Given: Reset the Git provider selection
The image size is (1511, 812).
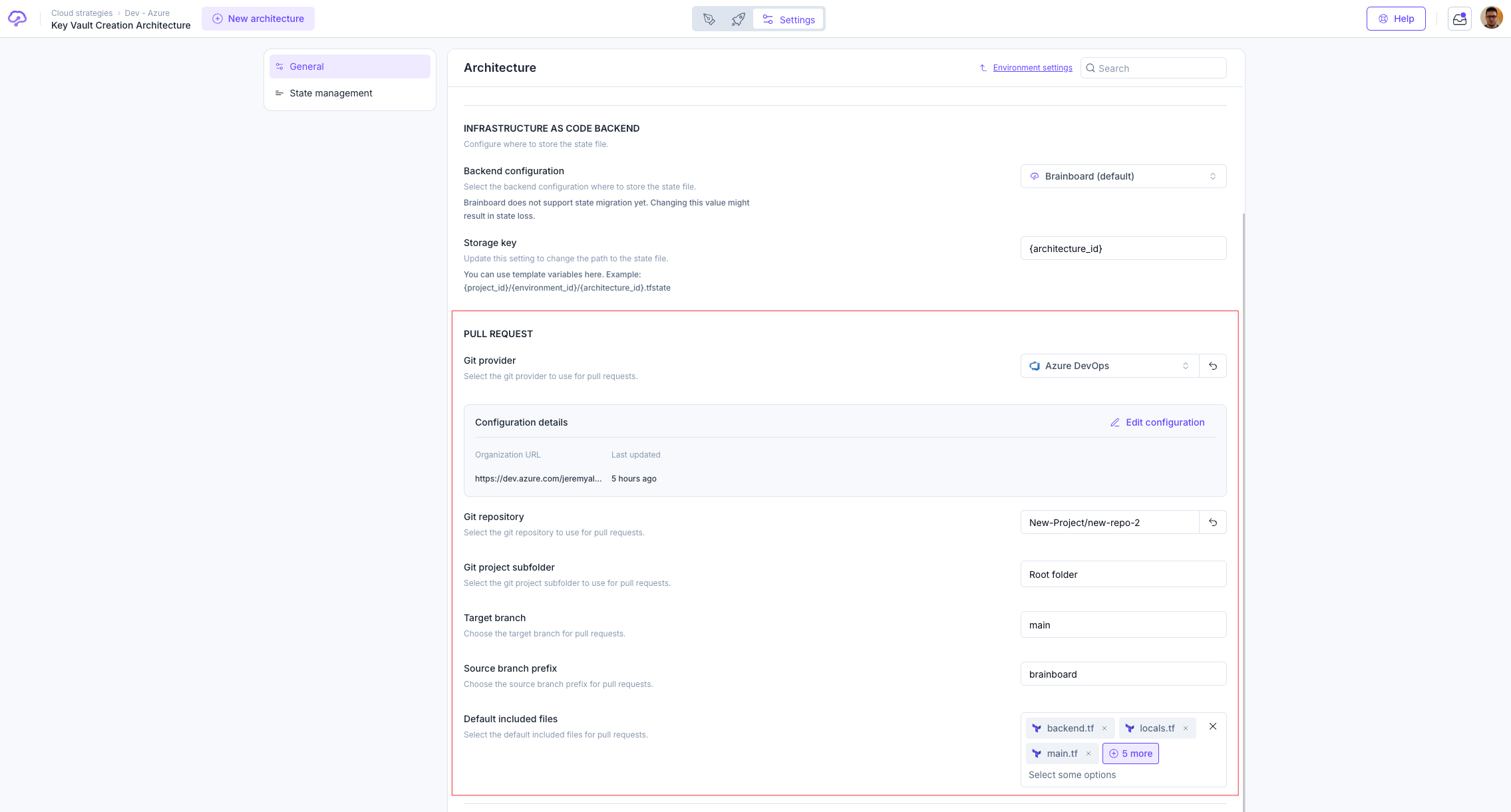Looking at the screenshot, I should coord(1212,366).
